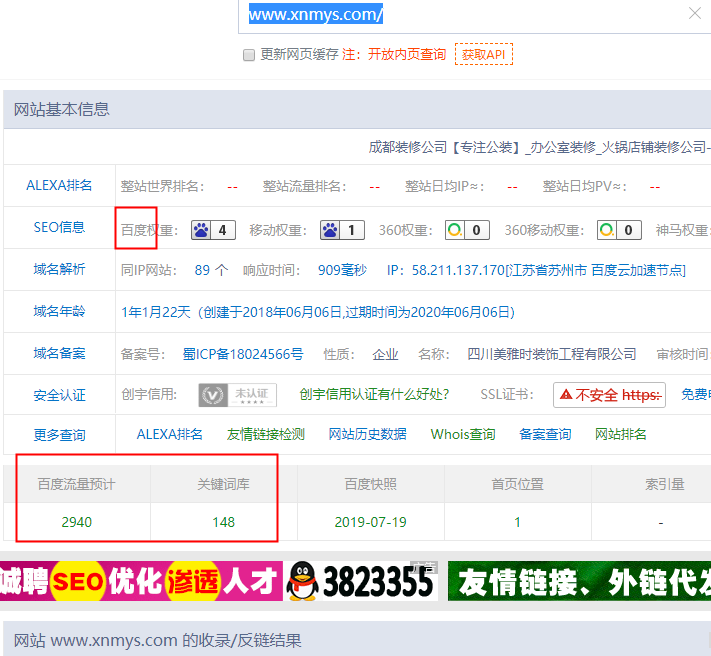
Task: Click the www.xnmys.com URL input field
Action: click(460, 15)
